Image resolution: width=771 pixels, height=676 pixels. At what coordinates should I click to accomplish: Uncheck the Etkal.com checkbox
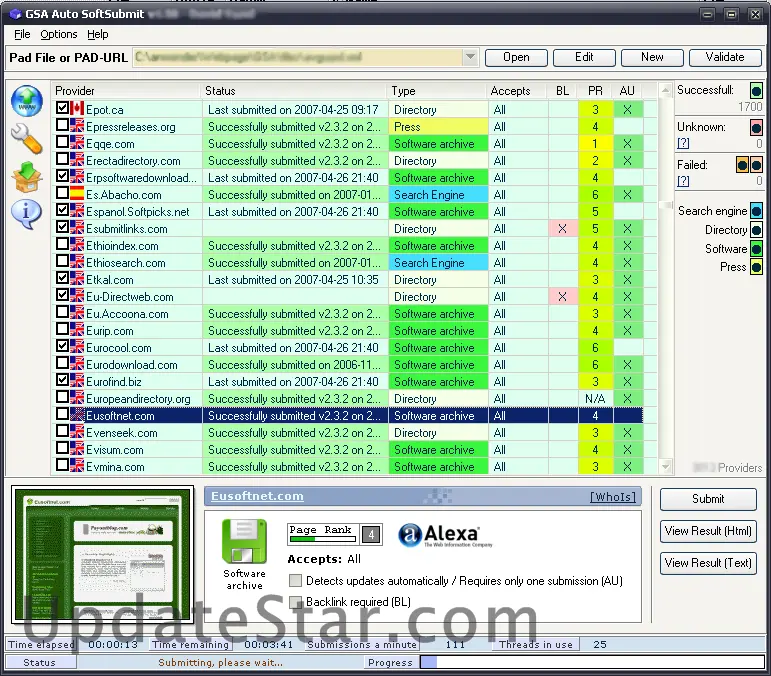point(62,278)
